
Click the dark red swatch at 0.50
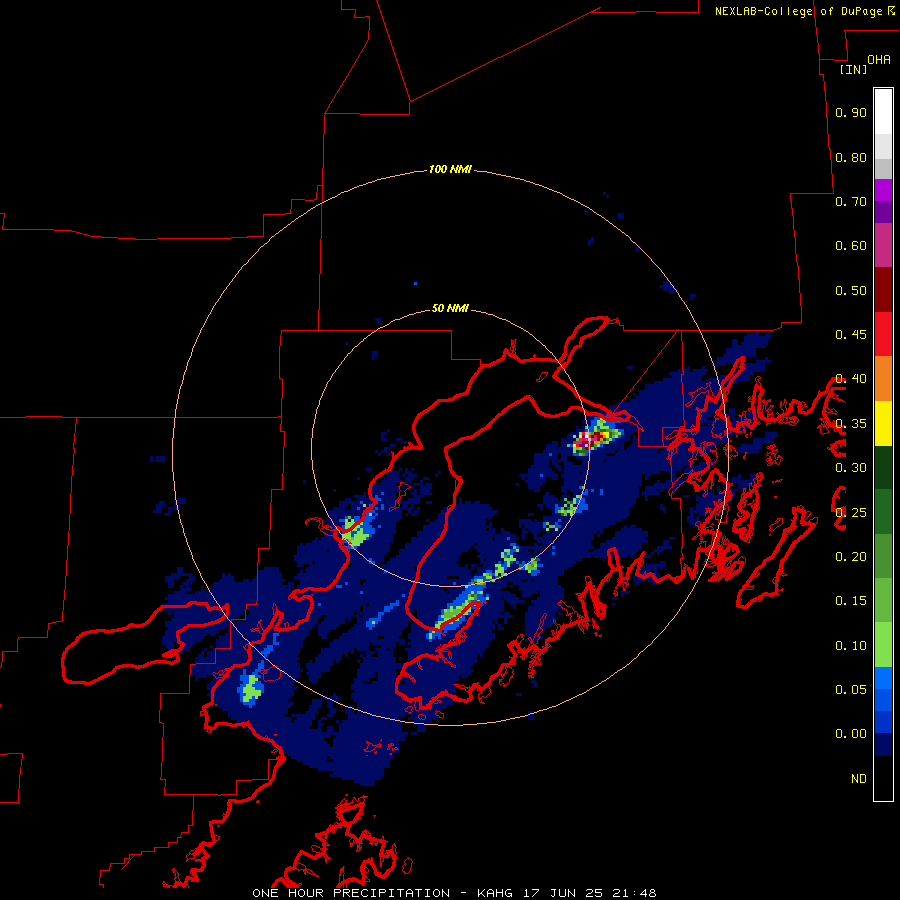[883, 290]
